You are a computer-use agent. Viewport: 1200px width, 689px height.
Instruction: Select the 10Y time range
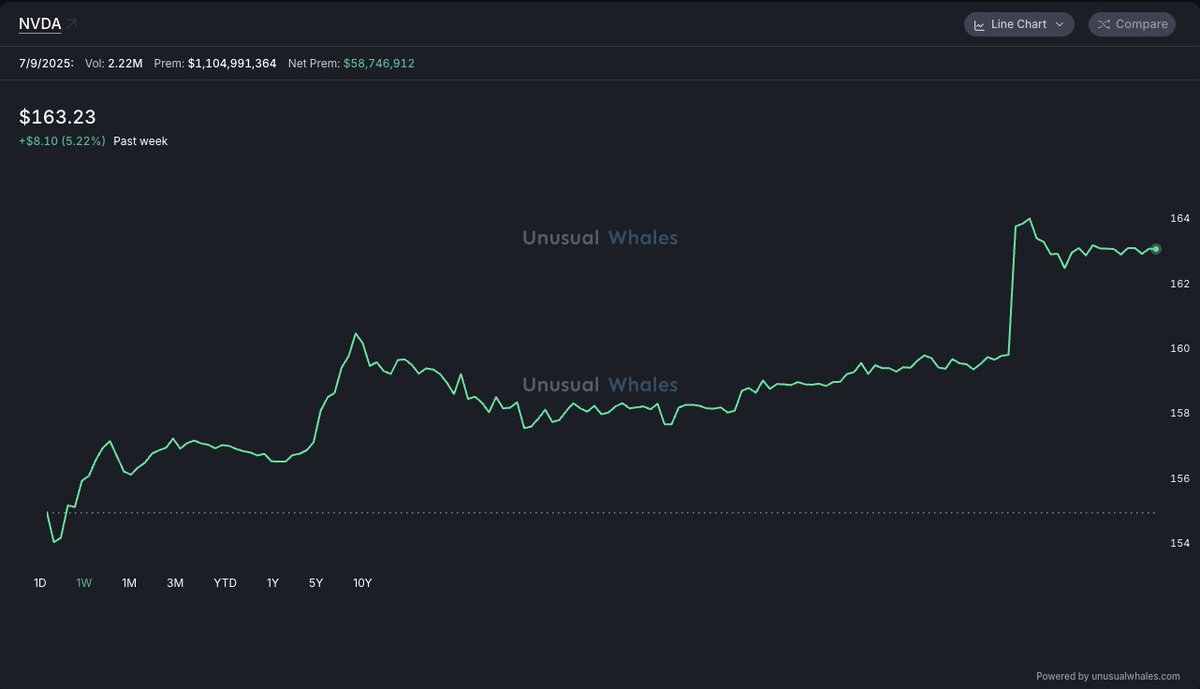tap(362, 583)
